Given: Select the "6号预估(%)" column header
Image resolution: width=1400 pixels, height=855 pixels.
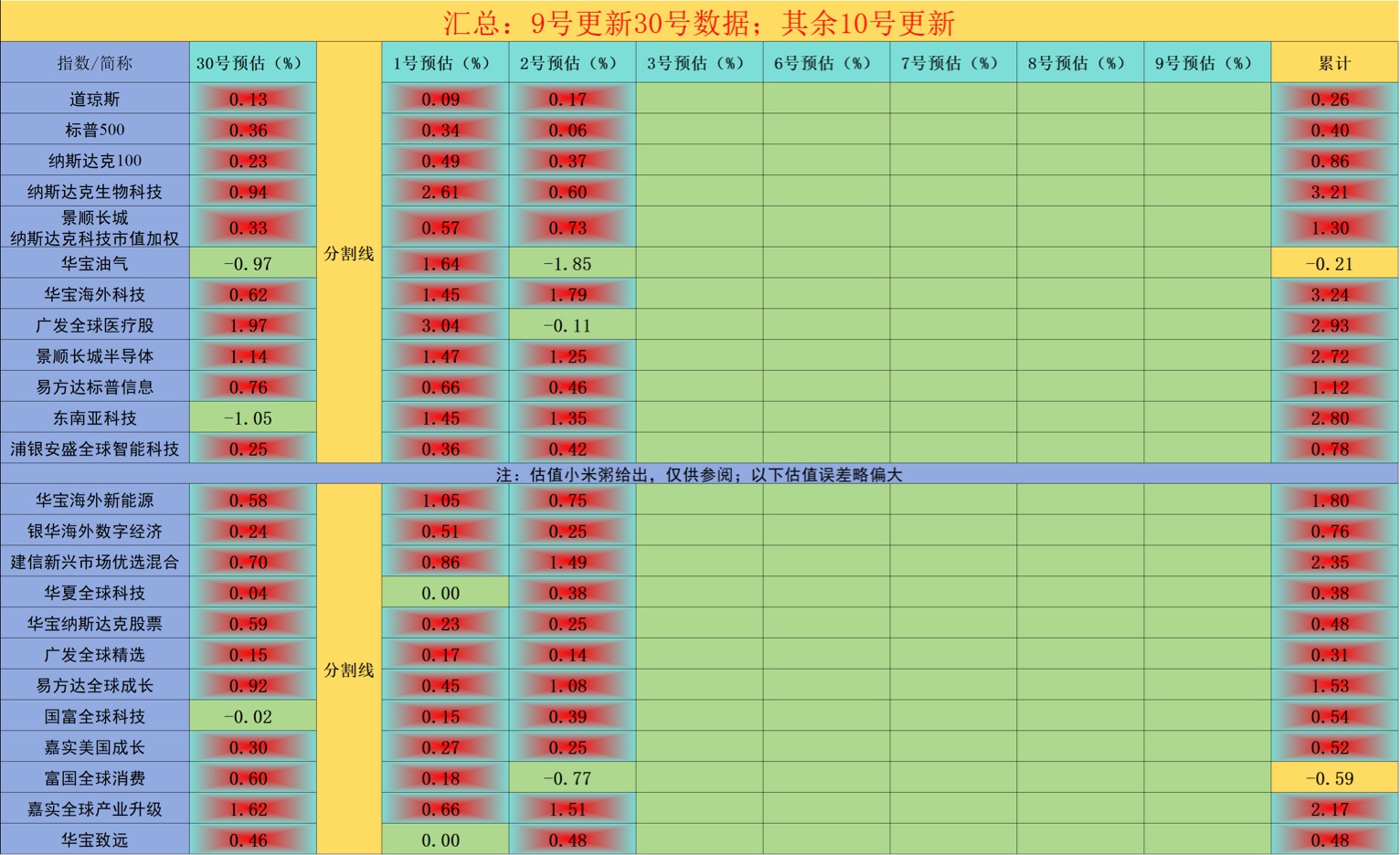Looking at the screenshot, I should point(826,63).
